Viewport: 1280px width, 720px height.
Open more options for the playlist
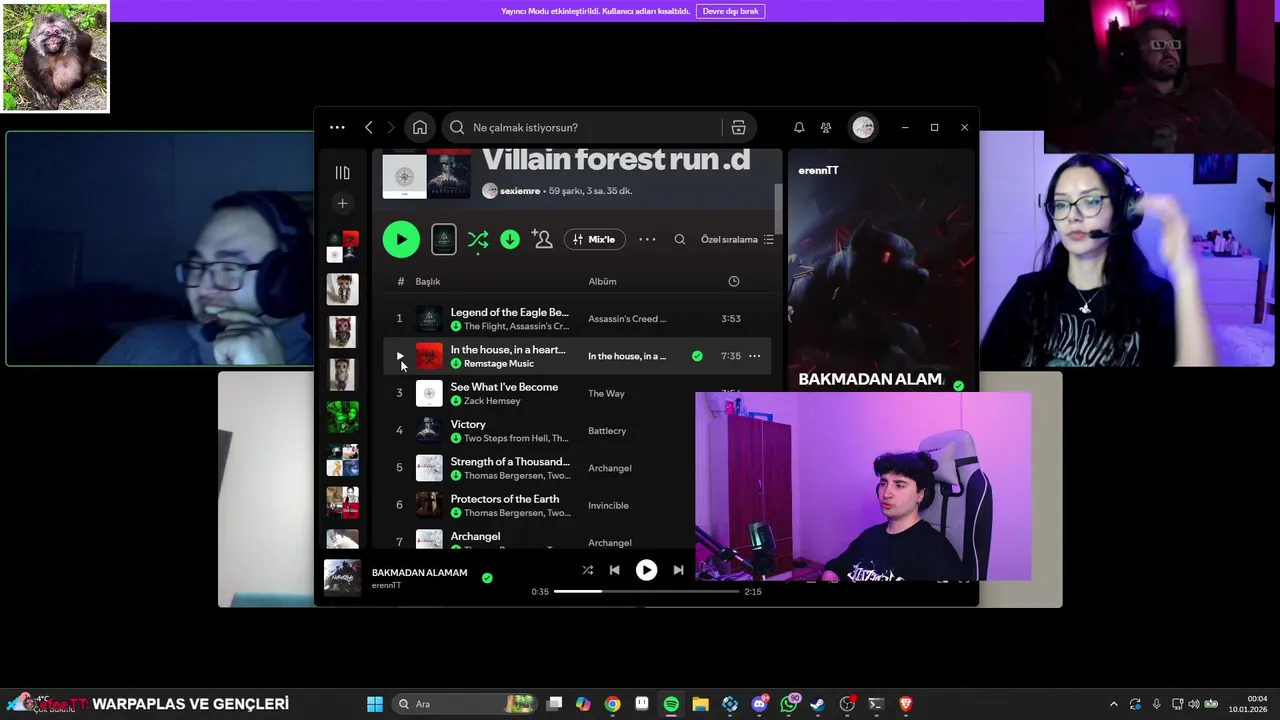pyautogui.click(x=647, y=239)
